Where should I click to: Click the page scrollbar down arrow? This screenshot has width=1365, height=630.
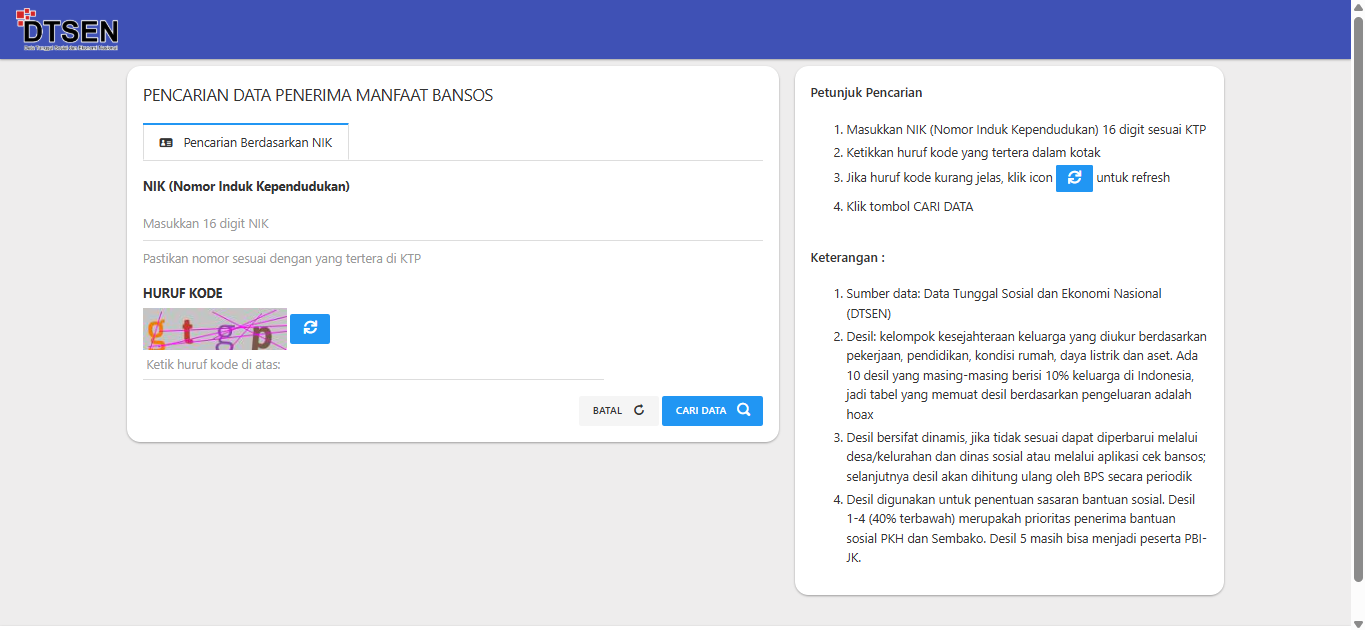(x=1357, y=623)
